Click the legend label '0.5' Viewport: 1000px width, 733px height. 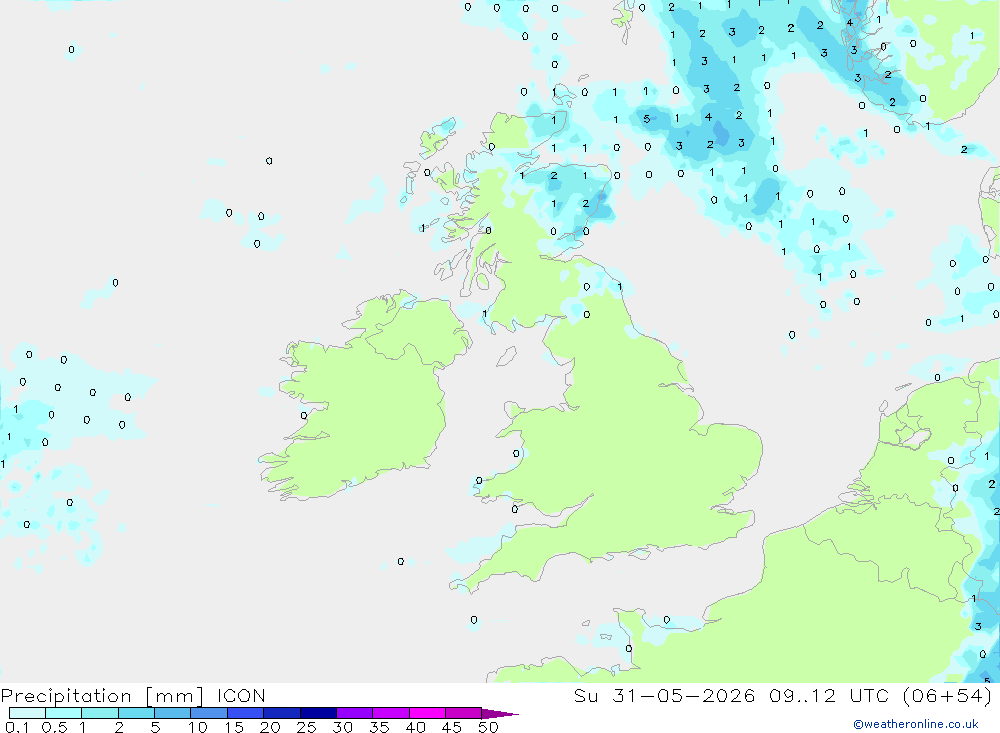click(x=54, y=727)
